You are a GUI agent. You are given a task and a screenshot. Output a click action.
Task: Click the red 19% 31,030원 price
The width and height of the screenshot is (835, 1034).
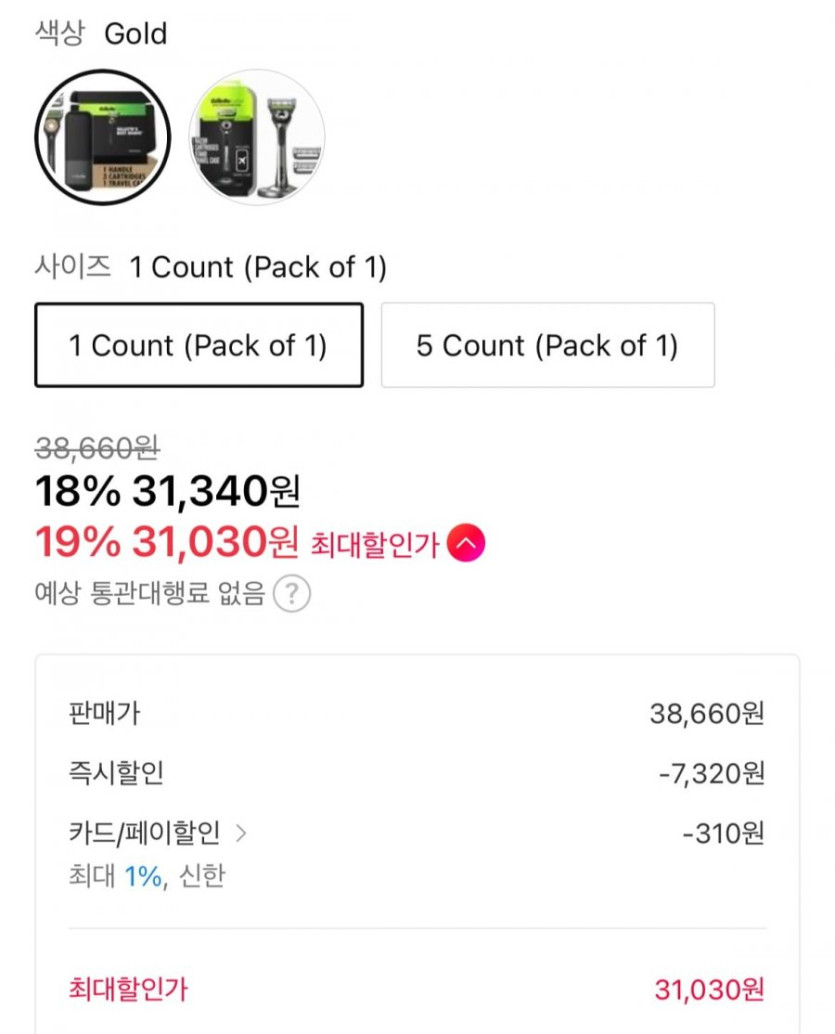click(167, 542)
